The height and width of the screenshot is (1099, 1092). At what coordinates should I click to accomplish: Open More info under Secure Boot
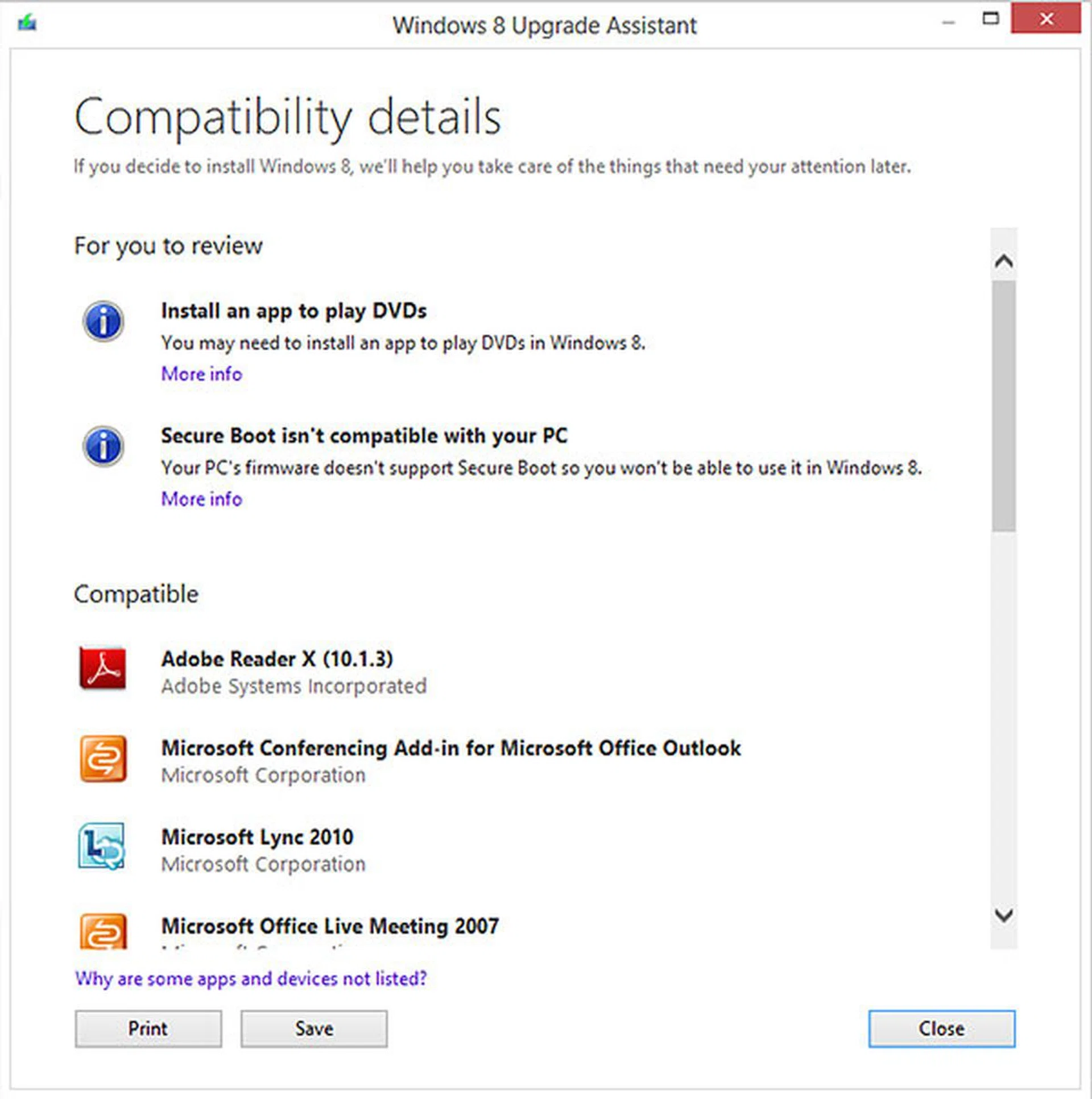tap(201, 499)
